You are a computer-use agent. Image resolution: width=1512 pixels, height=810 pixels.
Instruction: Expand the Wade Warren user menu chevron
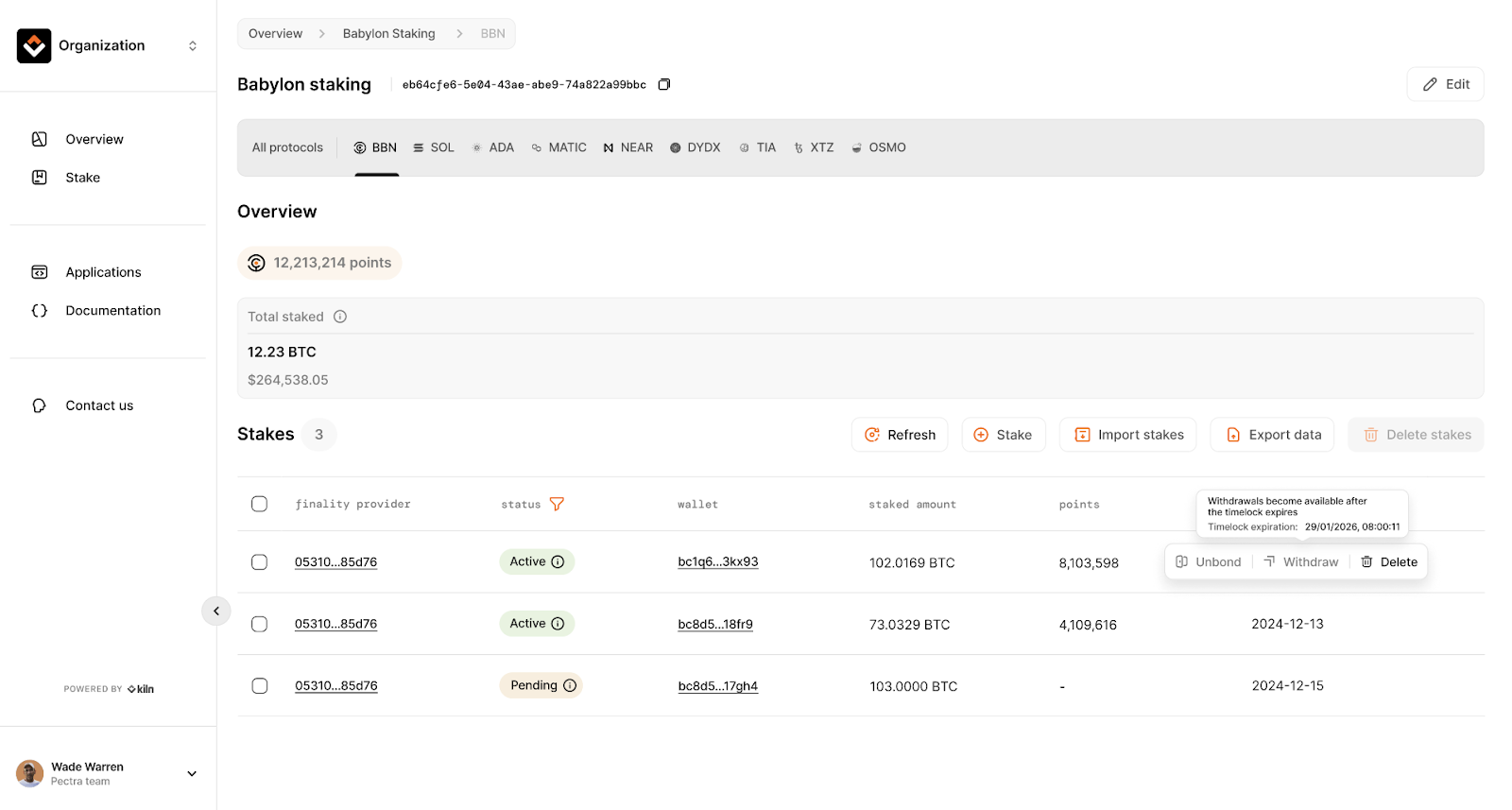(x=192, y=773)
